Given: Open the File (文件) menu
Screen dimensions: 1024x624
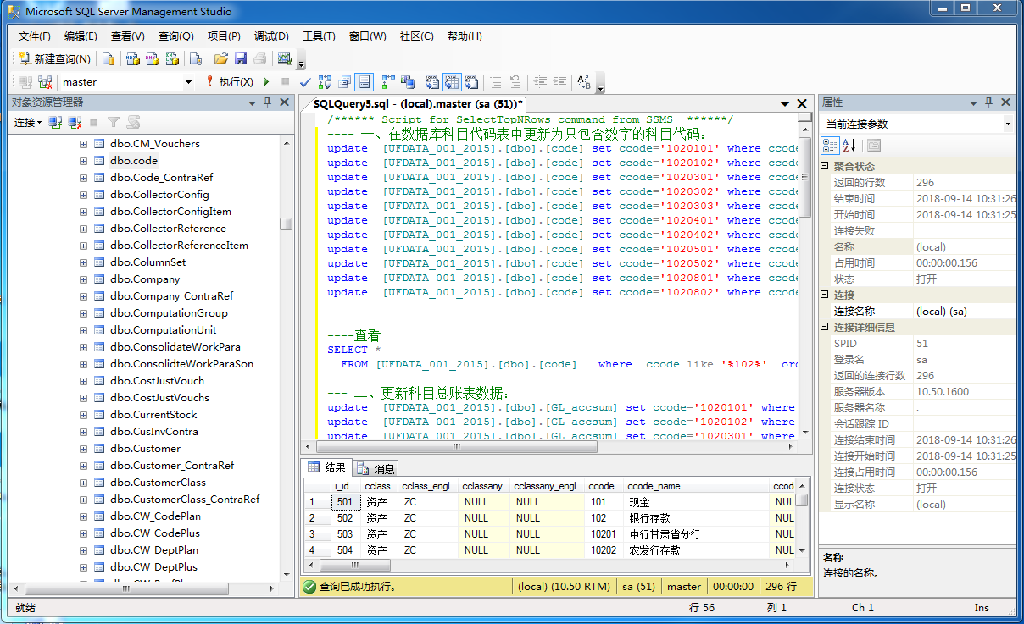Looking at the screenshot, I should (34, 36).
